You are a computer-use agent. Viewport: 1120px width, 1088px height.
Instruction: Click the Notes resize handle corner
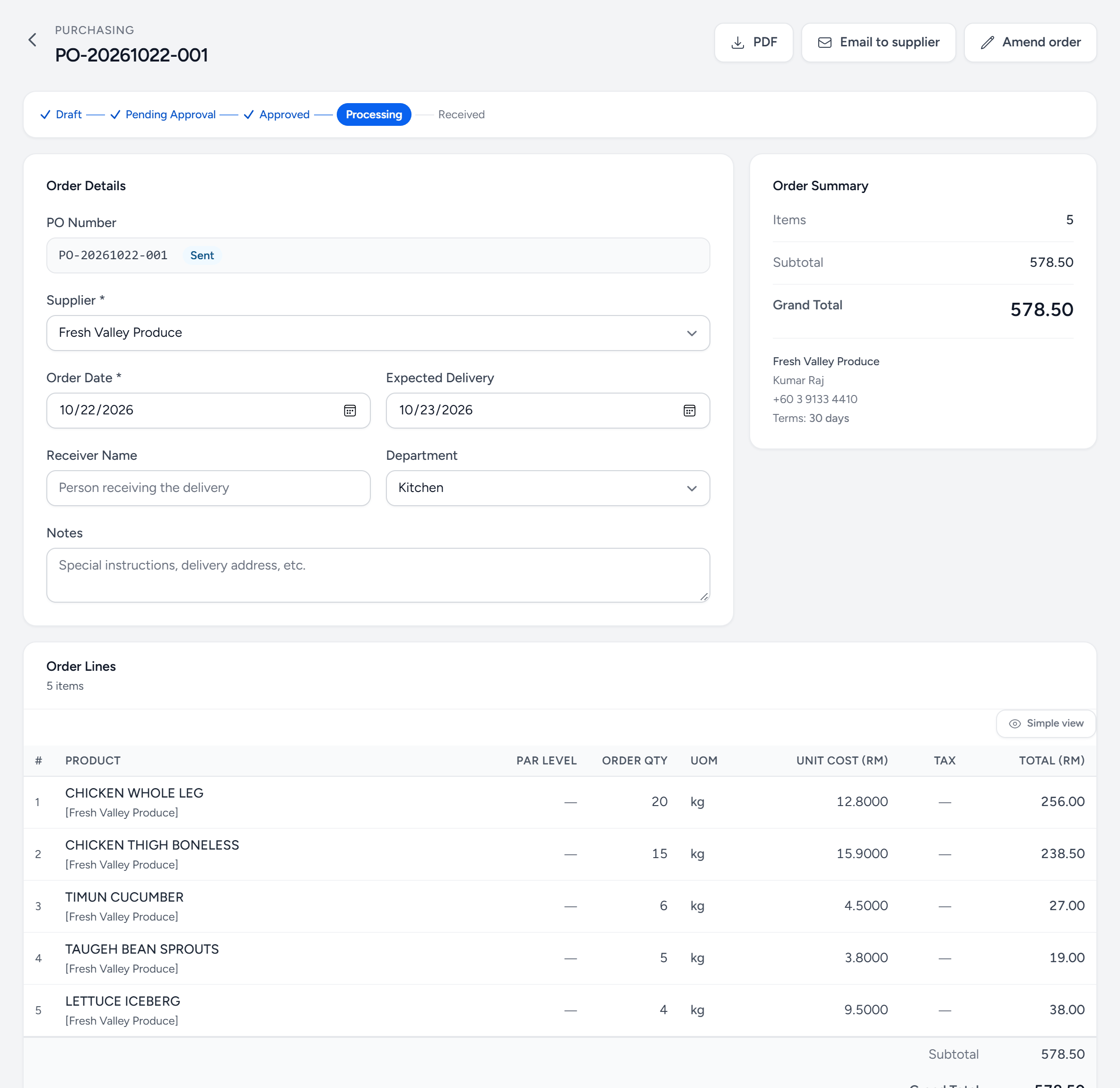[704, 597]
